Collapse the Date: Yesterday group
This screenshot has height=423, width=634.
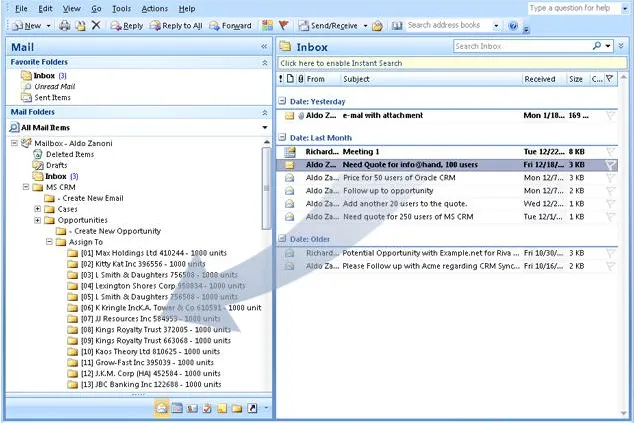pyautogui.click(x=282, y=101)
